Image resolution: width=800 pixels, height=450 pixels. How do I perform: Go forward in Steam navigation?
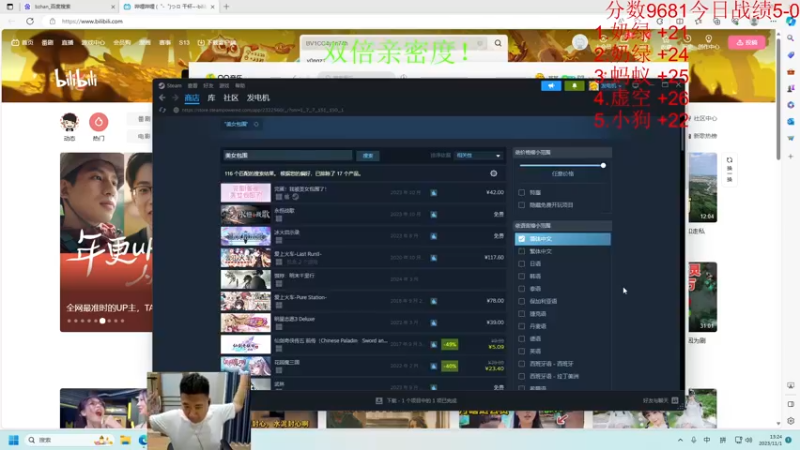tap(175, 97)
